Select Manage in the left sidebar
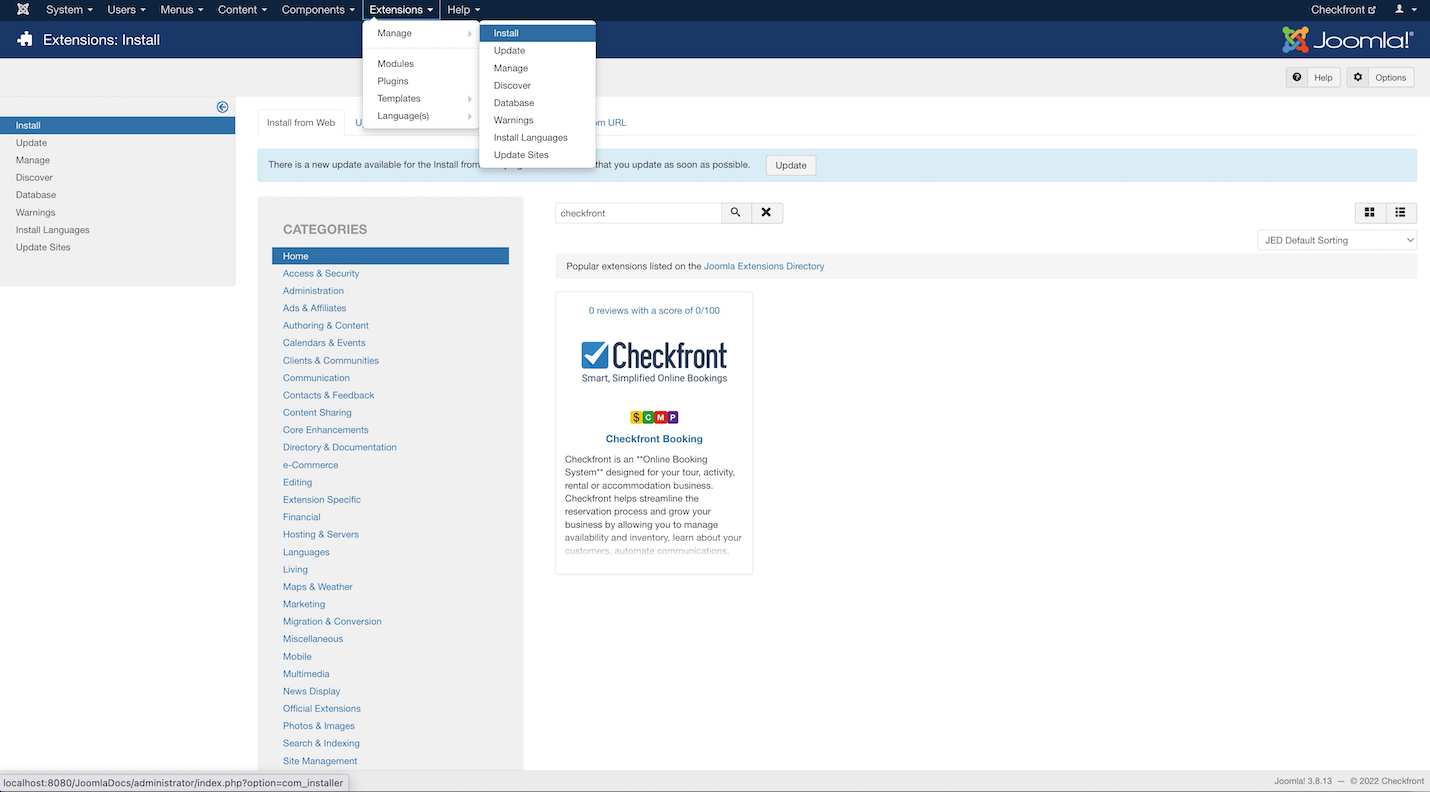 pyautogui.click(x=117, y=160)
